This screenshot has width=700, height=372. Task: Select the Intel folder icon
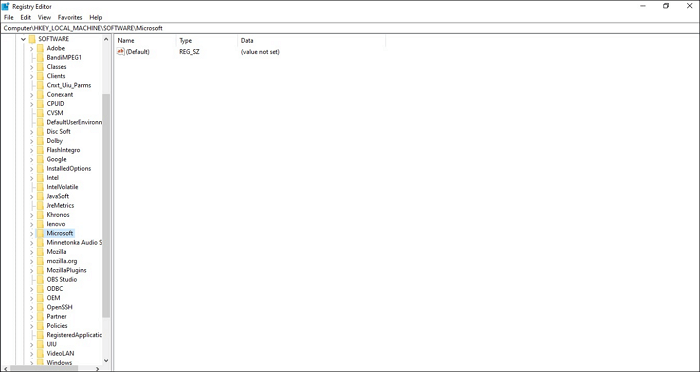click(x=40, y=178)
